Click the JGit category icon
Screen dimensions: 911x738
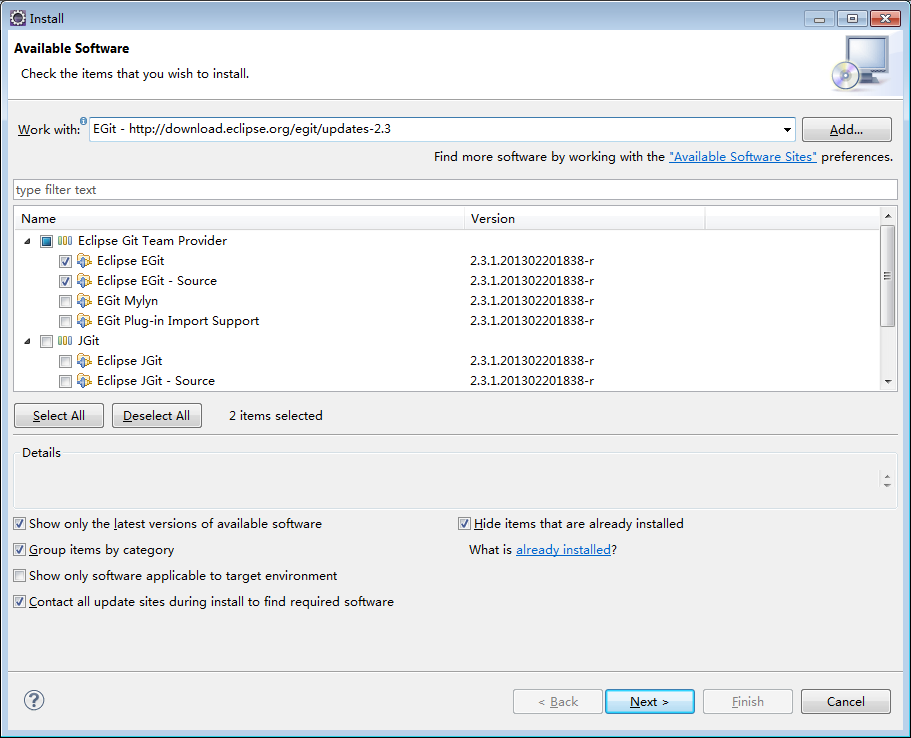coord(65,341)
